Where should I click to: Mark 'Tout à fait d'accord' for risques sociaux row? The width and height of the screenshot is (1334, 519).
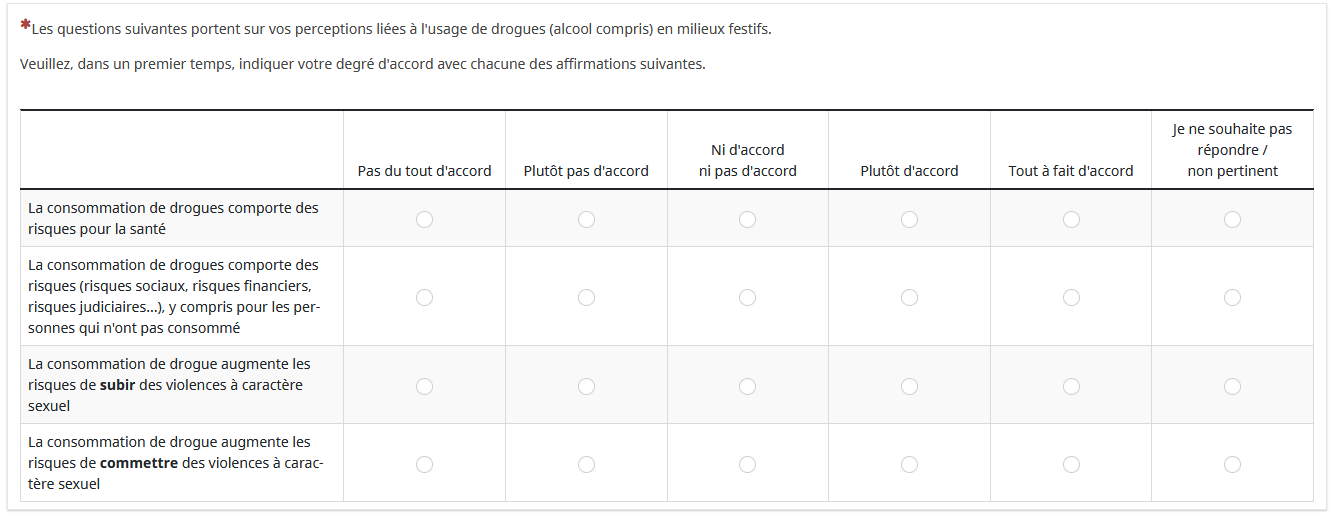click(1071, 297)
